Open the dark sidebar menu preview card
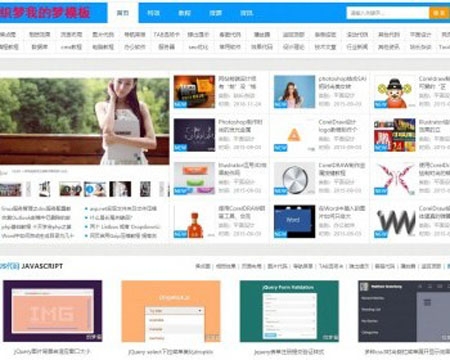Screen dimensions: 450x360 [x=404, y=311]
